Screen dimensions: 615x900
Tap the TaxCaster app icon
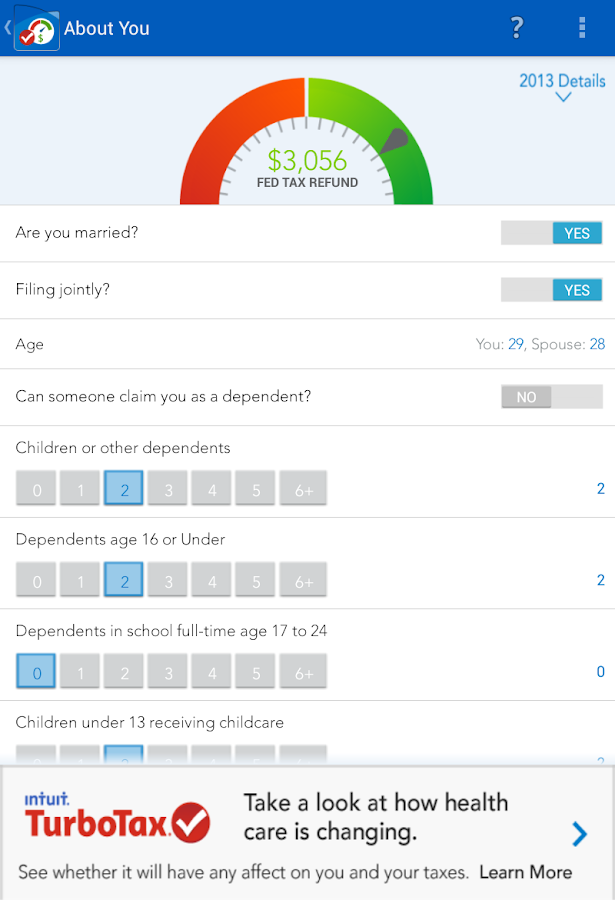[36, 28]
